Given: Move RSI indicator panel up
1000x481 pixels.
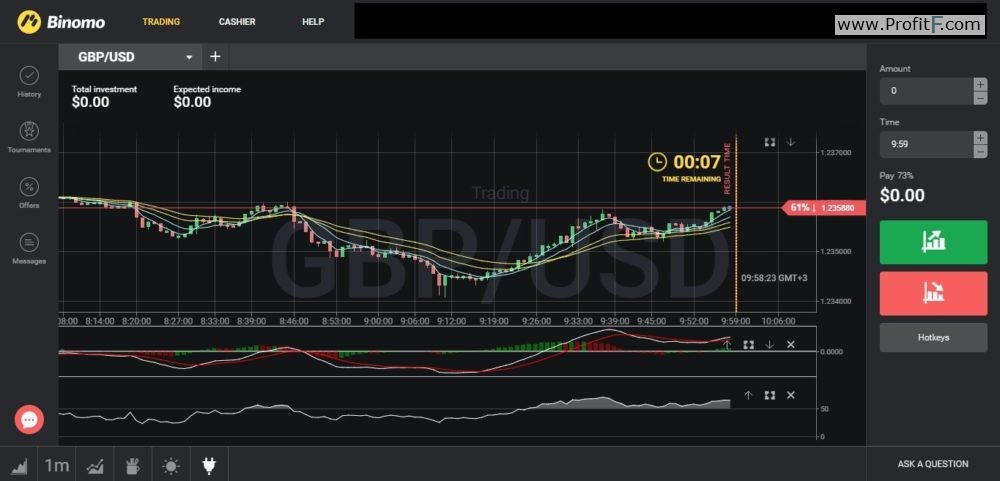Looking at the screenshot, I should point(749,396).
